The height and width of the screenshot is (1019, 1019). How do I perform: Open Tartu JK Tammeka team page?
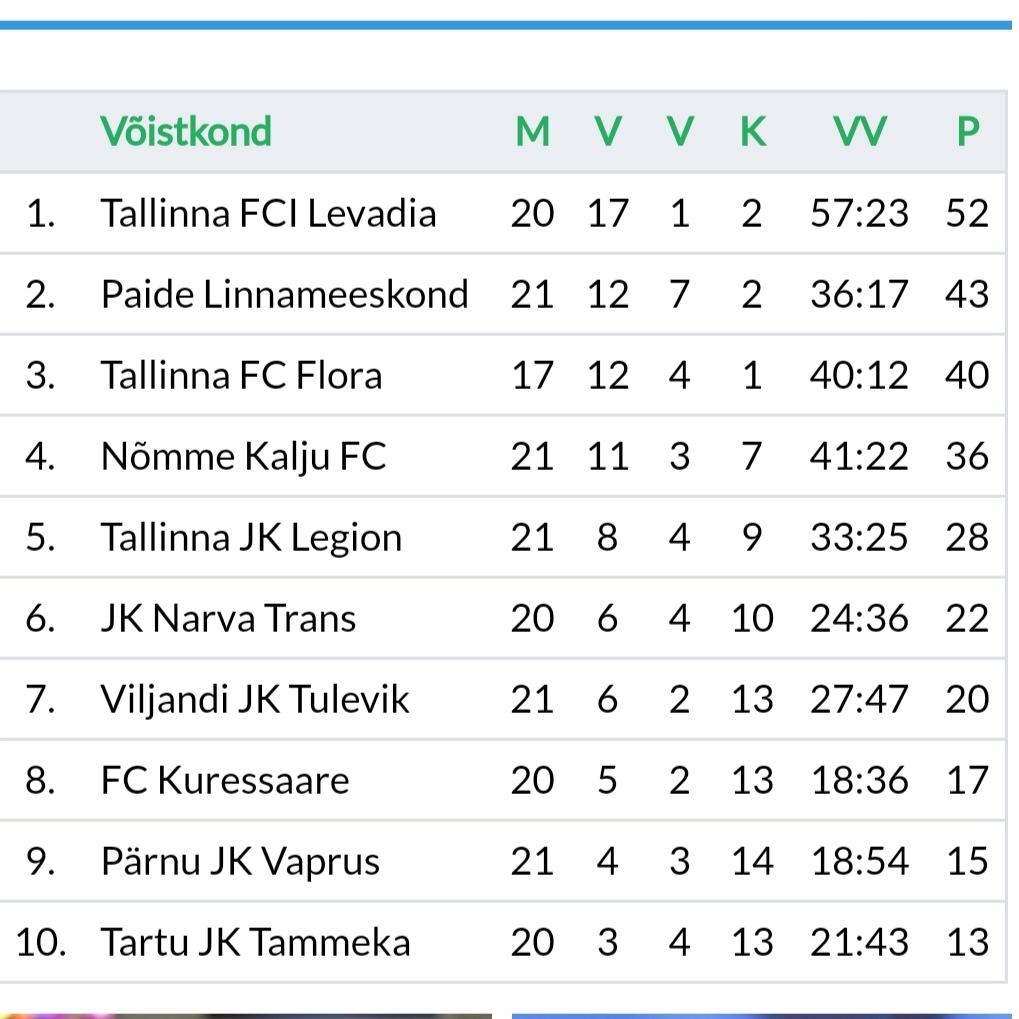point(255,942)
